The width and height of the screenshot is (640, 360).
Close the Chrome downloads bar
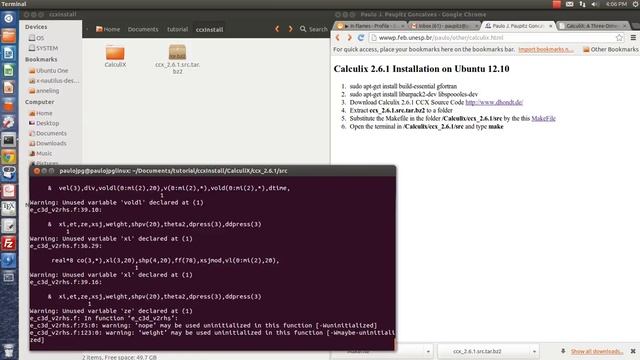633,351
